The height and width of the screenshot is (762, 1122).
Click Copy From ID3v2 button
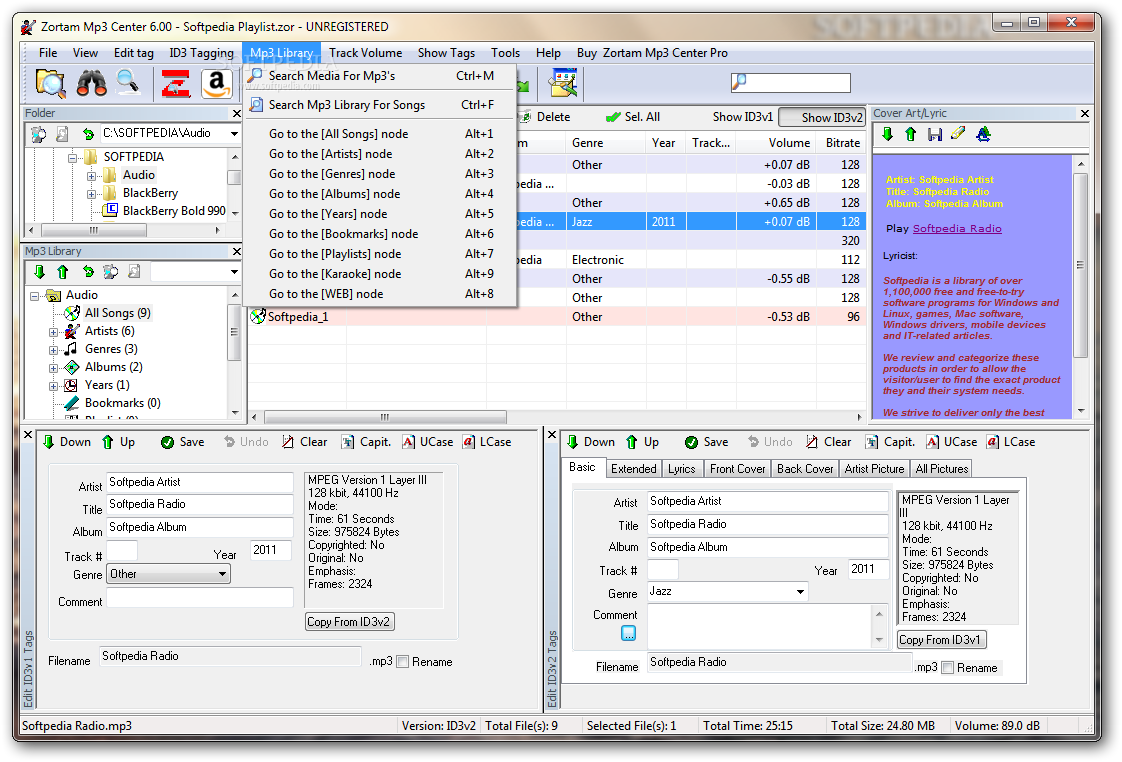[x=349, y=622]
